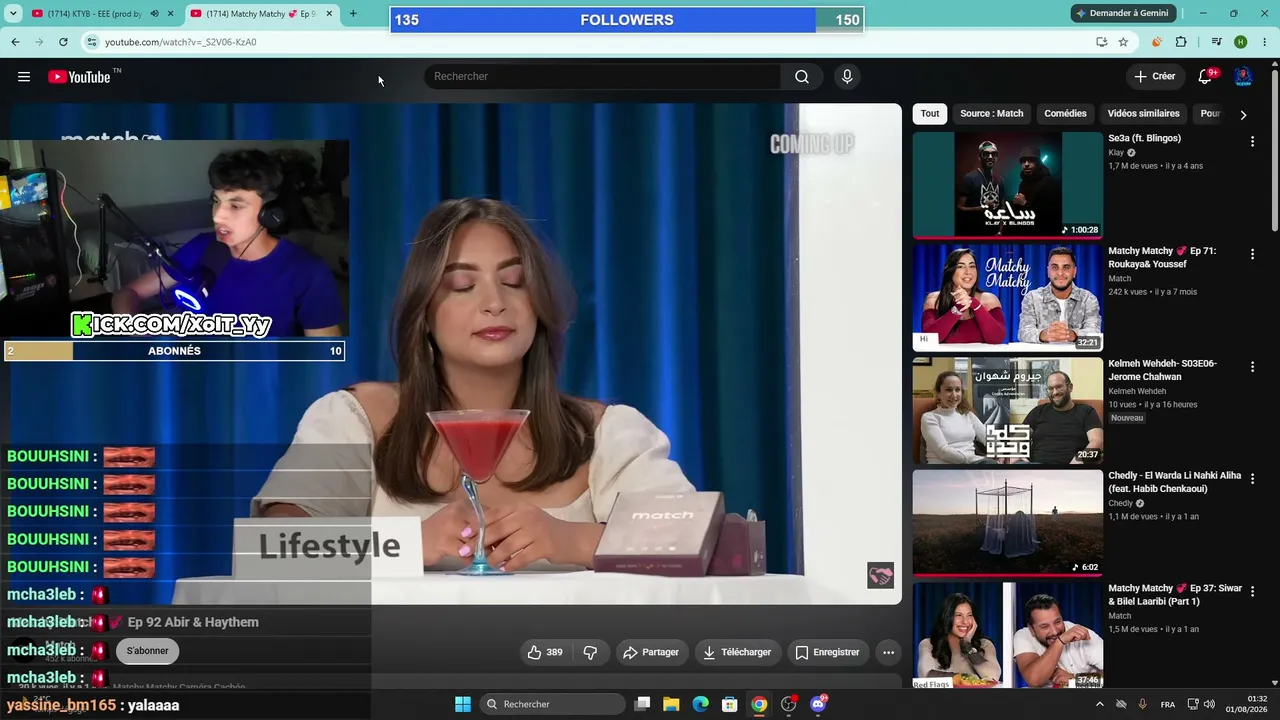Open File Explorer from the taskbar
Screen dimensions: 1280x720
point(671,704)
